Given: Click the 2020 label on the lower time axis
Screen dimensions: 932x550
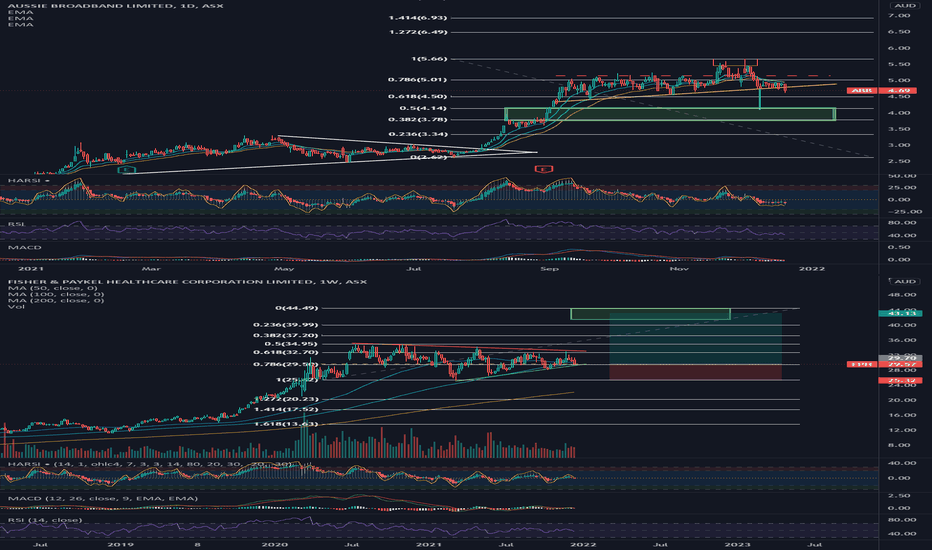Looking at the screenshot, I should (275, 544).
